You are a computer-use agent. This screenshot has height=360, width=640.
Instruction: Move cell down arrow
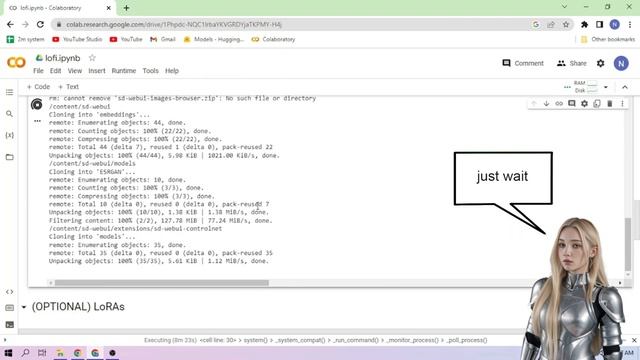546,104
